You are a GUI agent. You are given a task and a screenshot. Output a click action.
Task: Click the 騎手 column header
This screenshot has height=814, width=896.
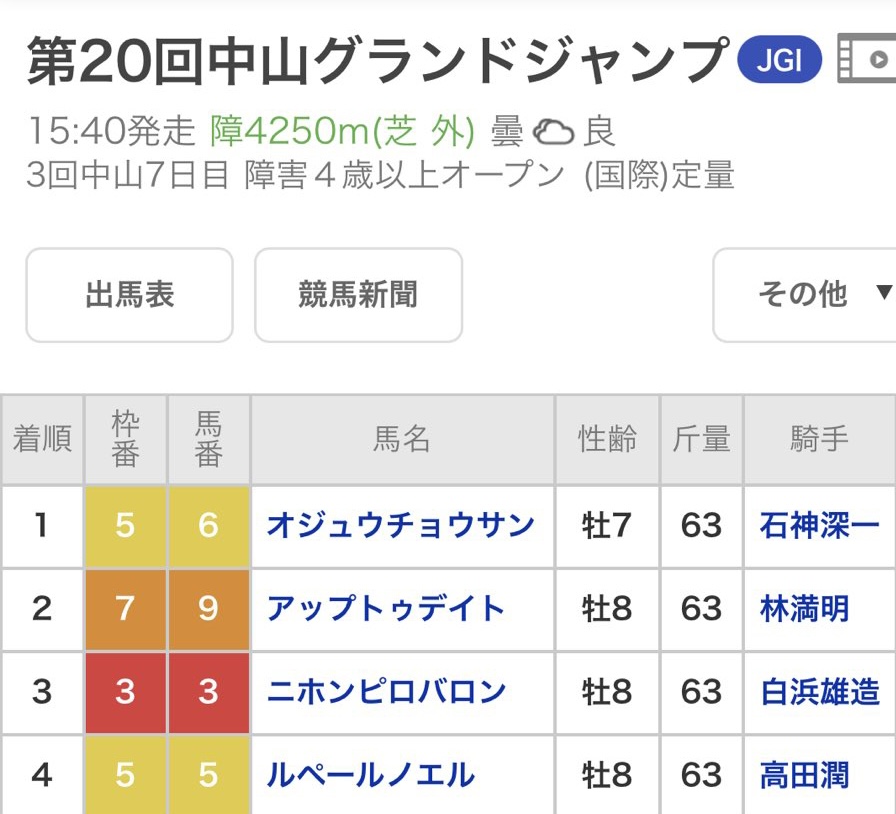(x=819, y=440)
